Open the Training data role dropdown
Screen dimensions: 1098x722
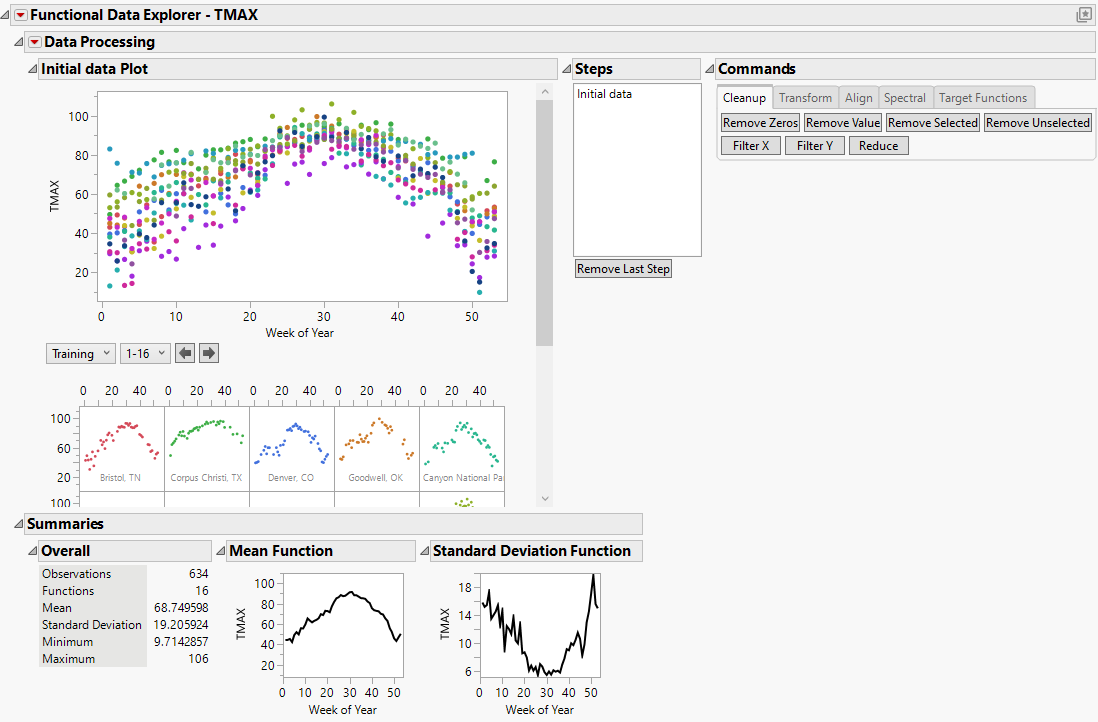80,353
